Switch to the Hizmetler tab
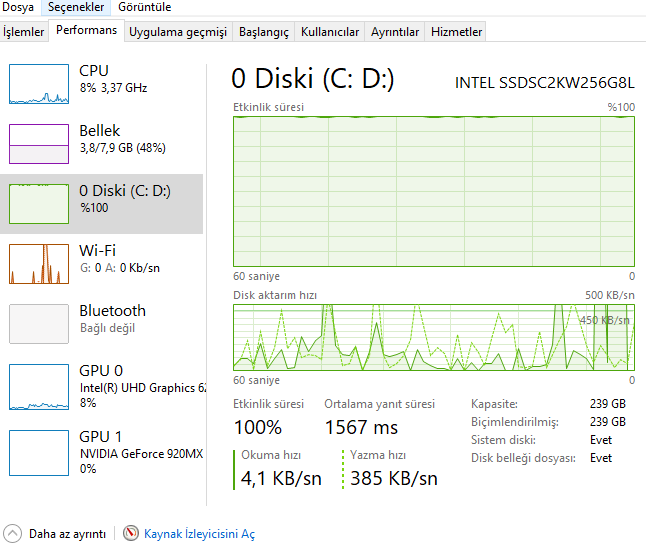646x550 pixels. [x=456, y=32]
